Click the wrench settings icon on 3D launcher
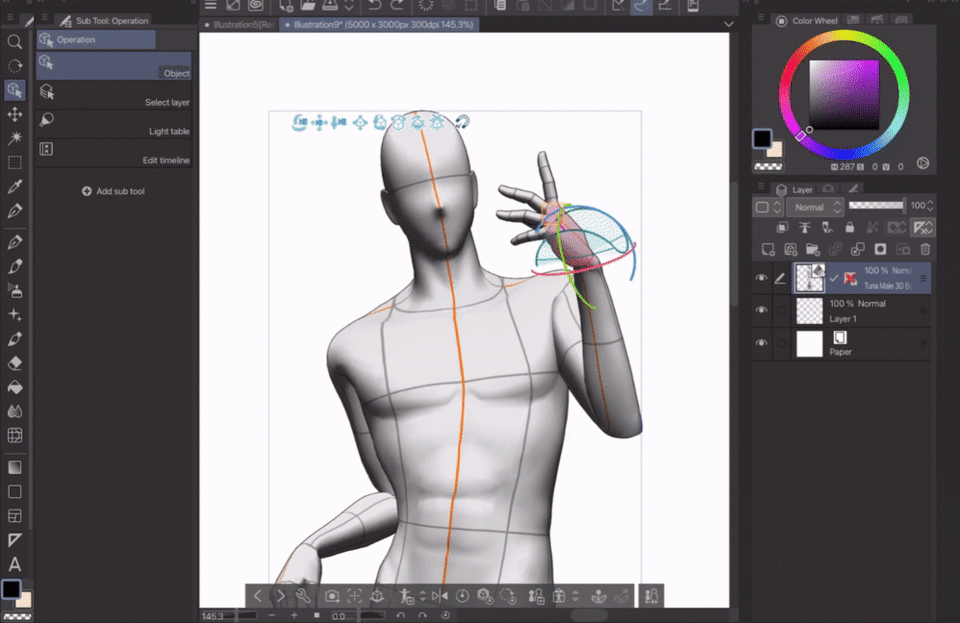 click(302, 596)
